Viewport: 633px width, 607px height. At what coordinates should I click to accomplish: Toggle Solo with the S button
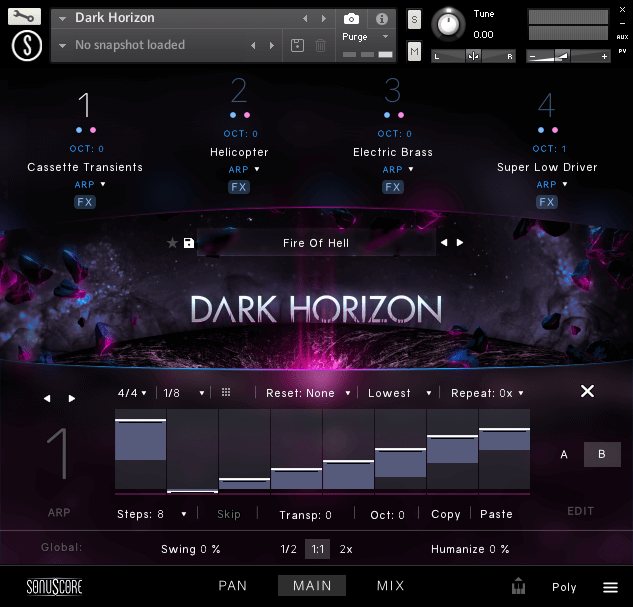(414, 19)
